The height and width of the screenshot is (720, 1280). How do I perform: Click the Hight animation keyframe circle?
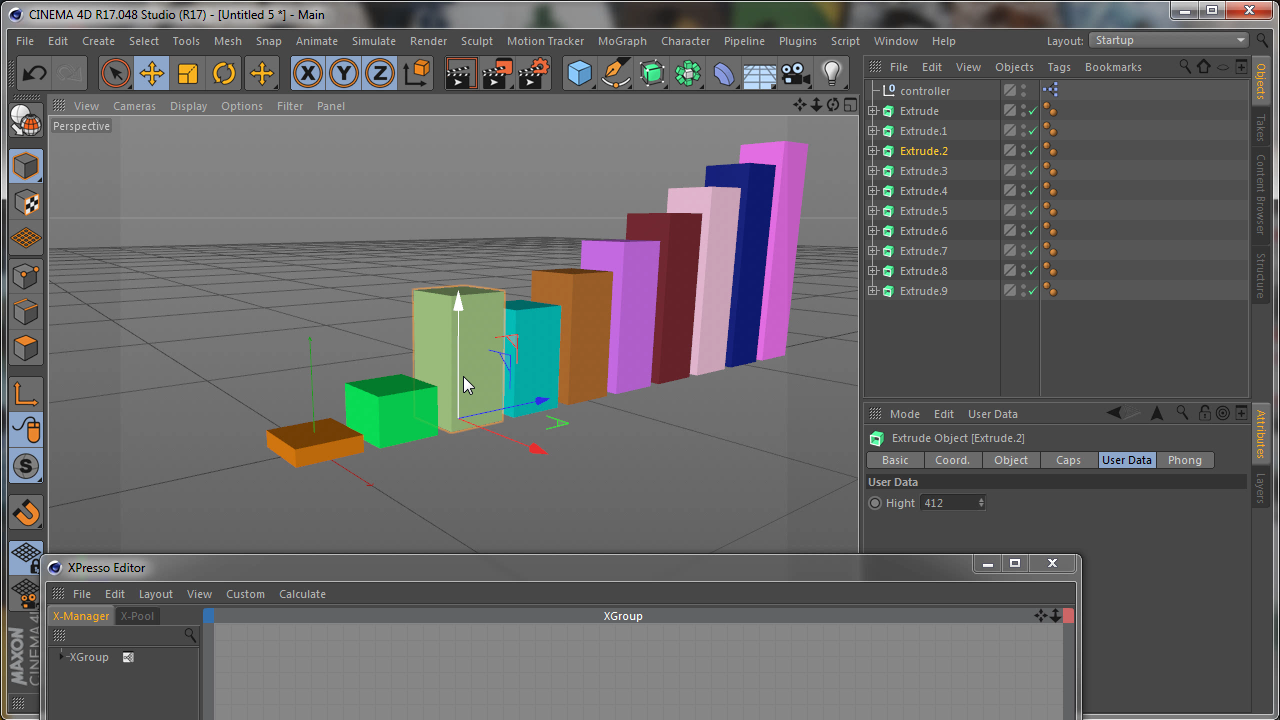(x=876, y=503)
